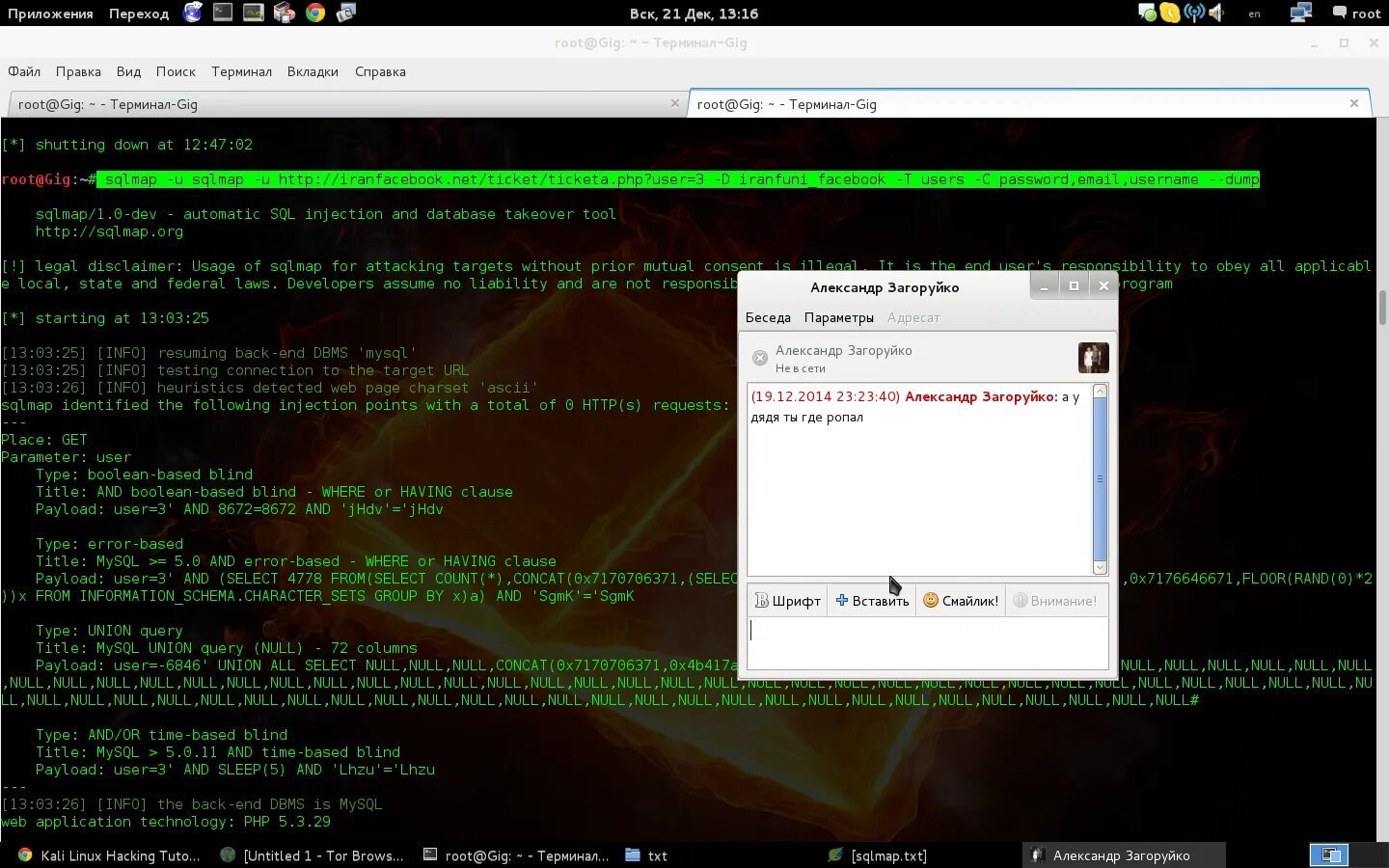This screenshot has width=1389, height=868.
Task: Launch the Iceweasel web browser globe icon
Action: pos(193,13)
